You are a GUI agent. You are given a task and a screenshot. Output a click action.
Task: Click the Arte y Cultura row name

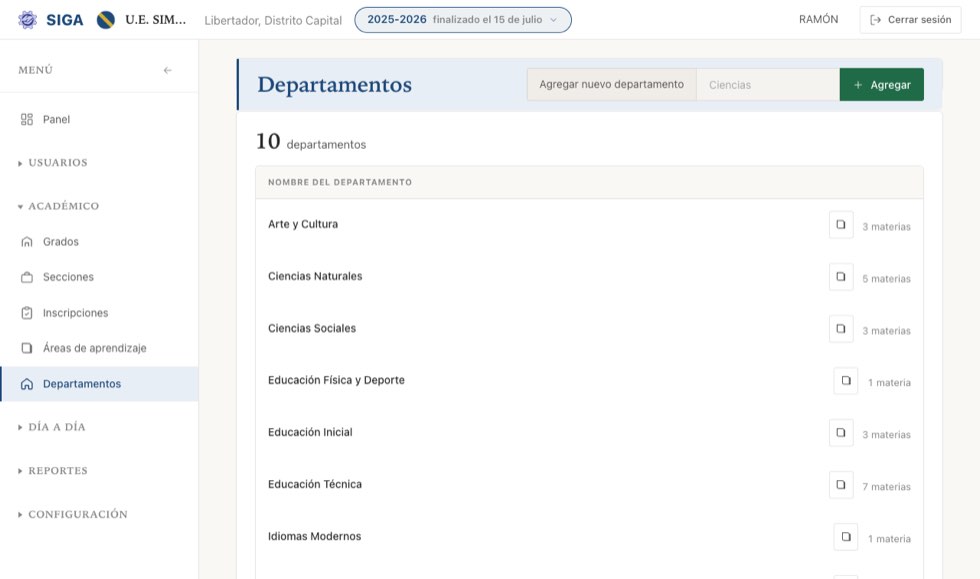pyautogui.click(x=303, y=224)
